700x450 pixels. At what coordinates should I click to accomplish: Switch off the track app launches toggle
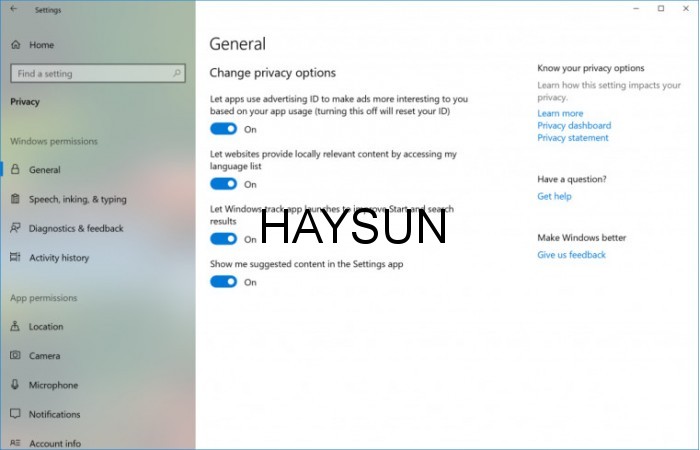pyautogui.click(x=223, y=239)
